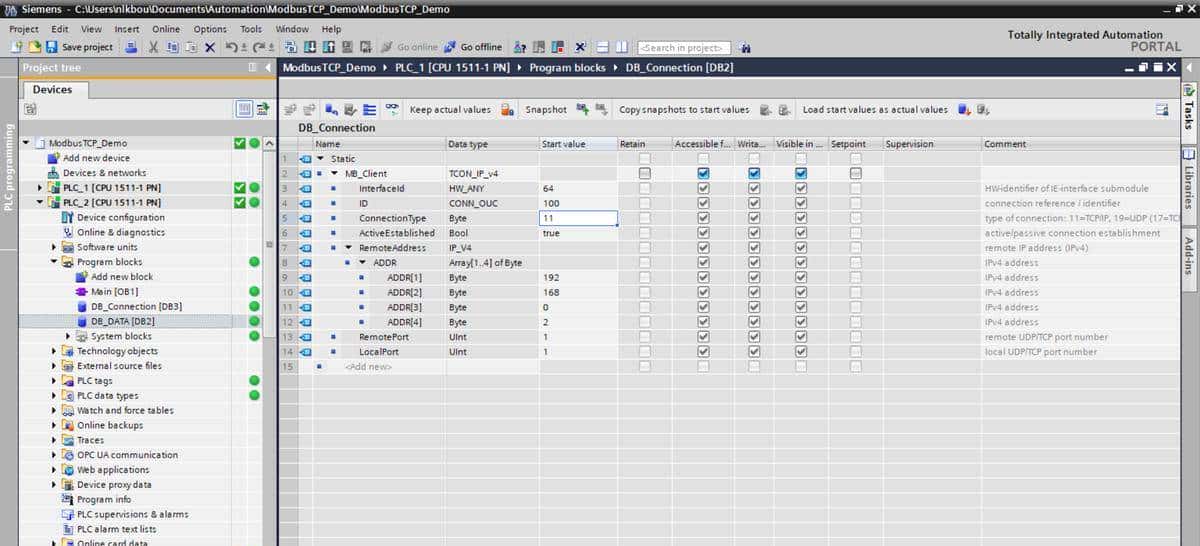Click the Cut scissors icon
Image resolution: width=1200 pixels, height=546 pixels.
coord(154,47)
